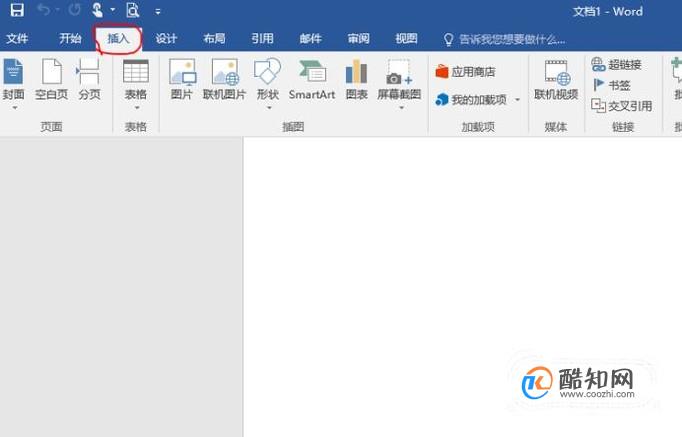Image resolution: width=682 pixels, height=437 pixels.
Task: Switch to the 插入 tab
Action: coord(118,39)
